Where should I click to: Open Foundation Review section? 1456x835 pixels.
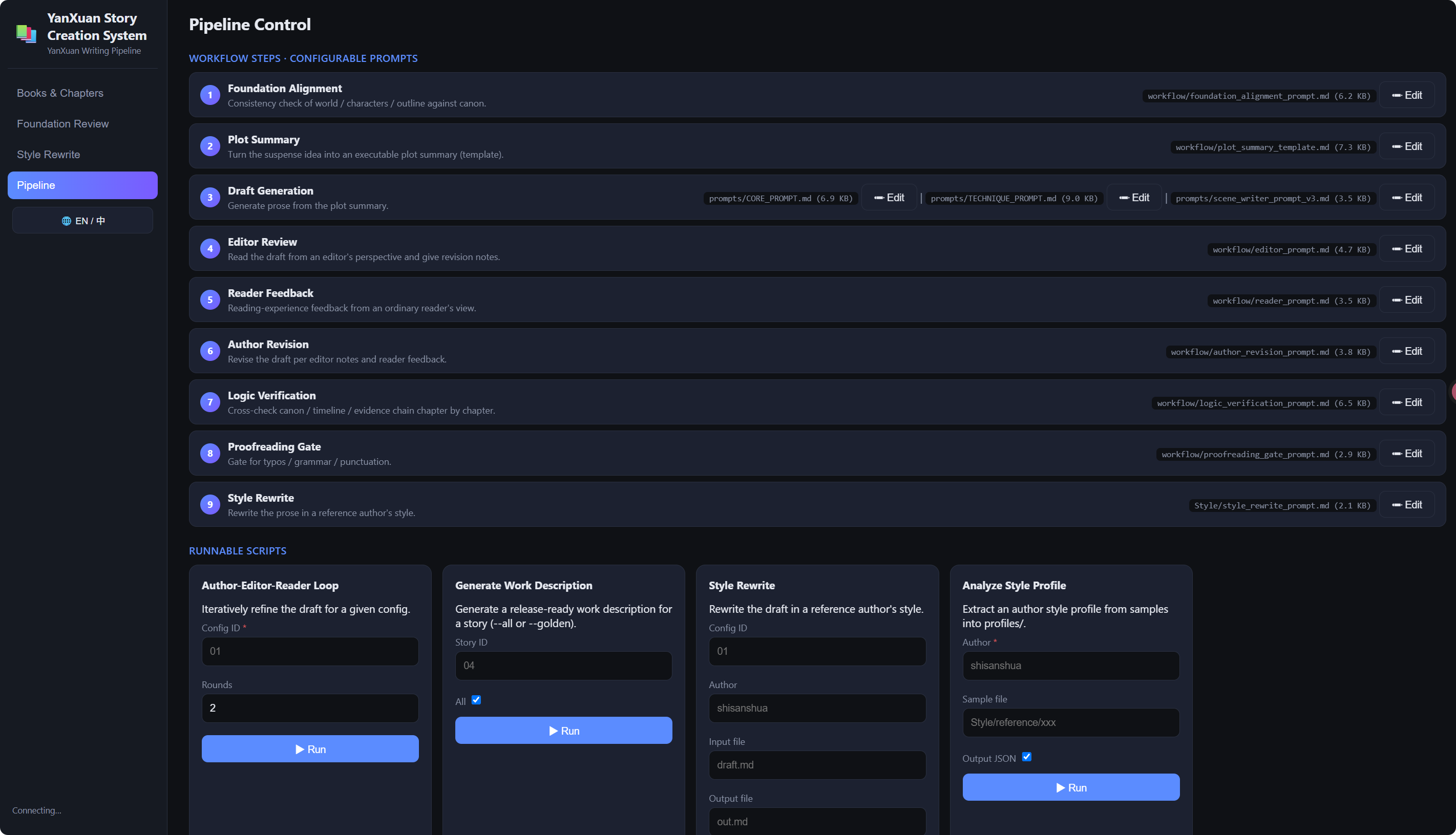pyautogui.click(x=82, y=124)
